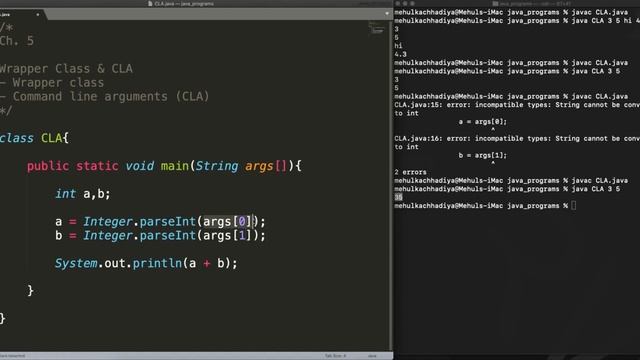
Task: Click the Terminal window's red close button
Action: click(x=398, y=4)
